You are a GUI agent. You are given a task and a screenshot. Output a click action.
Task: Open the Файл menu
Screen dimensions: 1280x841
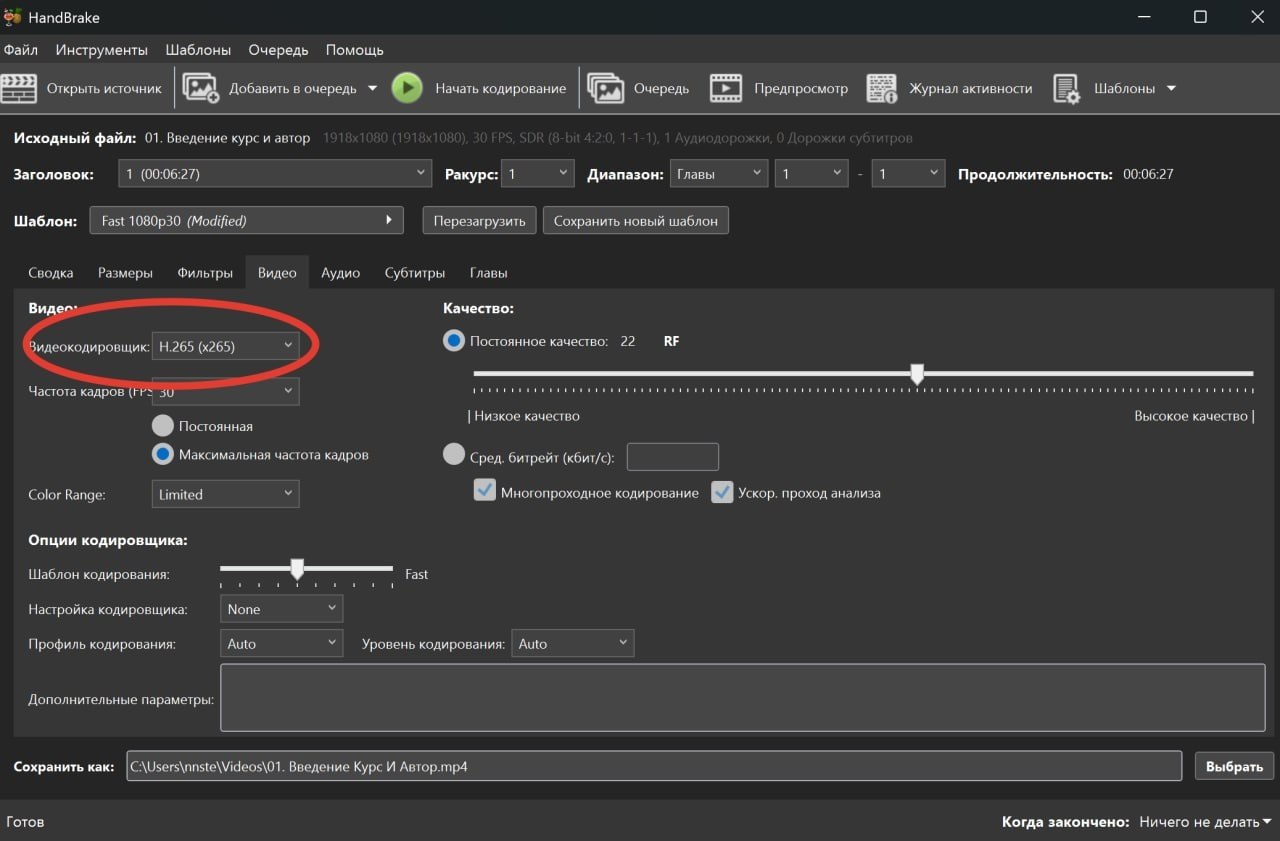pos(21,50)
